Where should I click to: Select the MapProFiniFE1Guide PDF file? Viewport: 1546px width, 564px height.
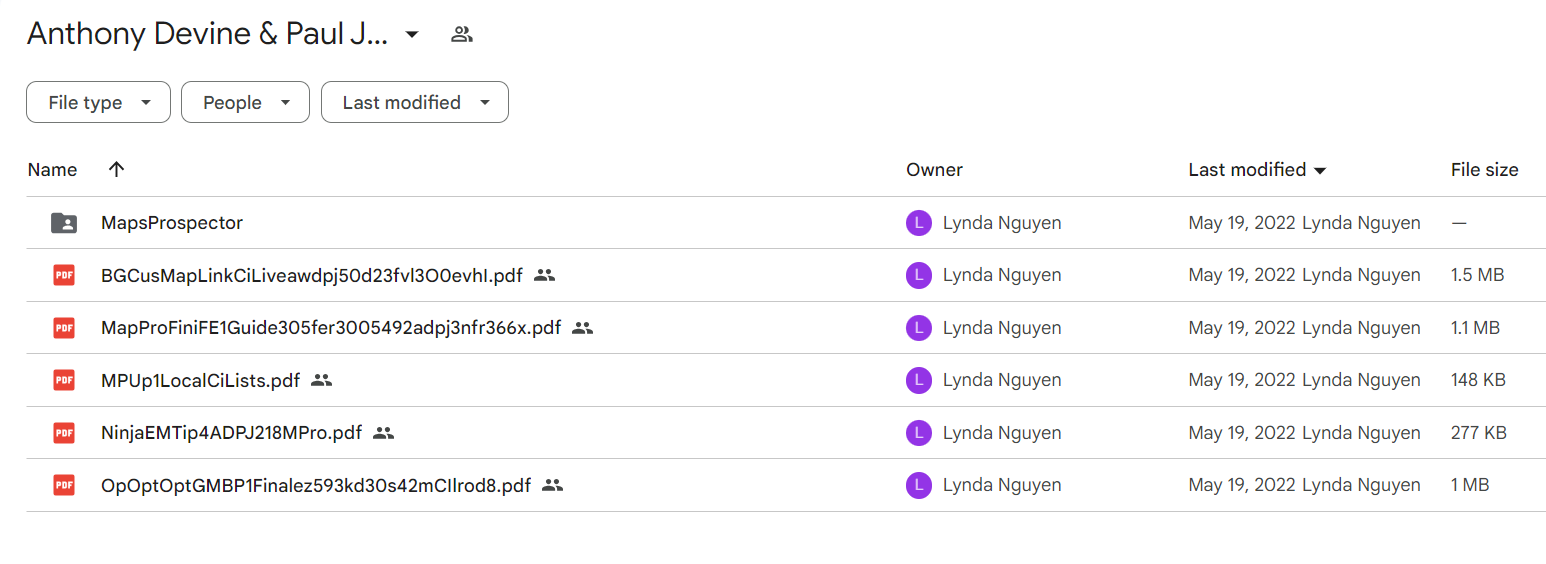(x=331, y=328)
